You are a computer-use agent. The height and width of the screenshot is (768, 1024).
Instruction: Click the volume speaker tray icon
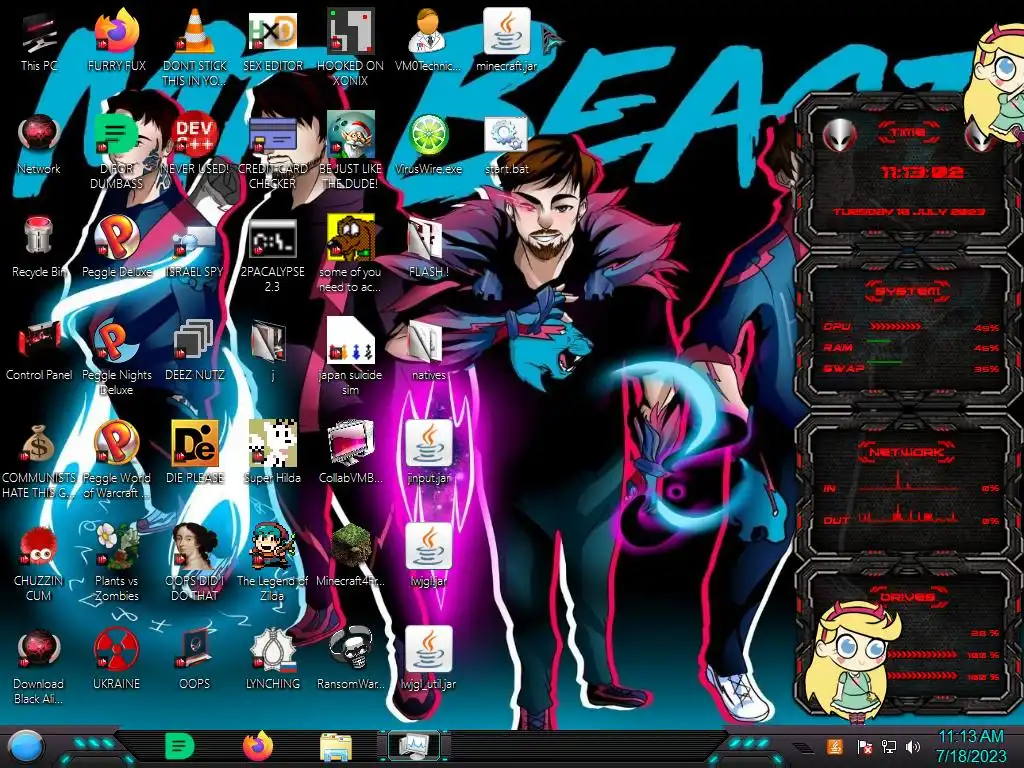913,747
